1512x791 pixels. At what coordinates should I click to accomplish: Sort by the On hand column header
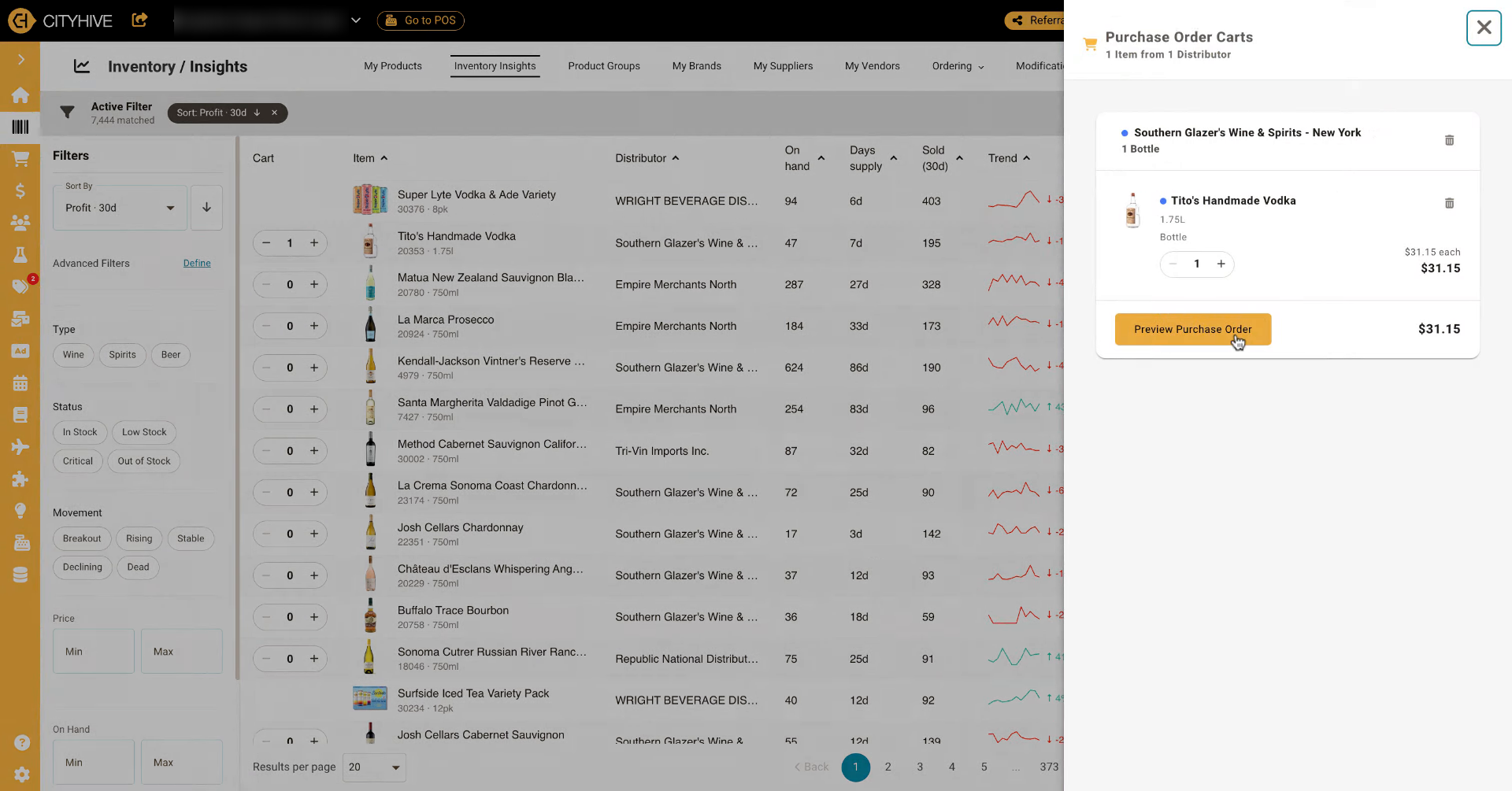(x=804, y=158)
